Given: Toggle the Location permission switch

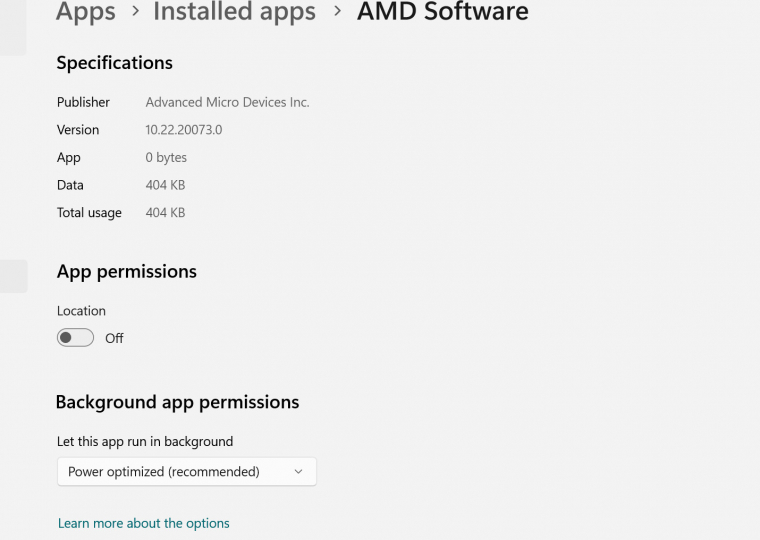Looking at the screenshot, I should (75, 338).
